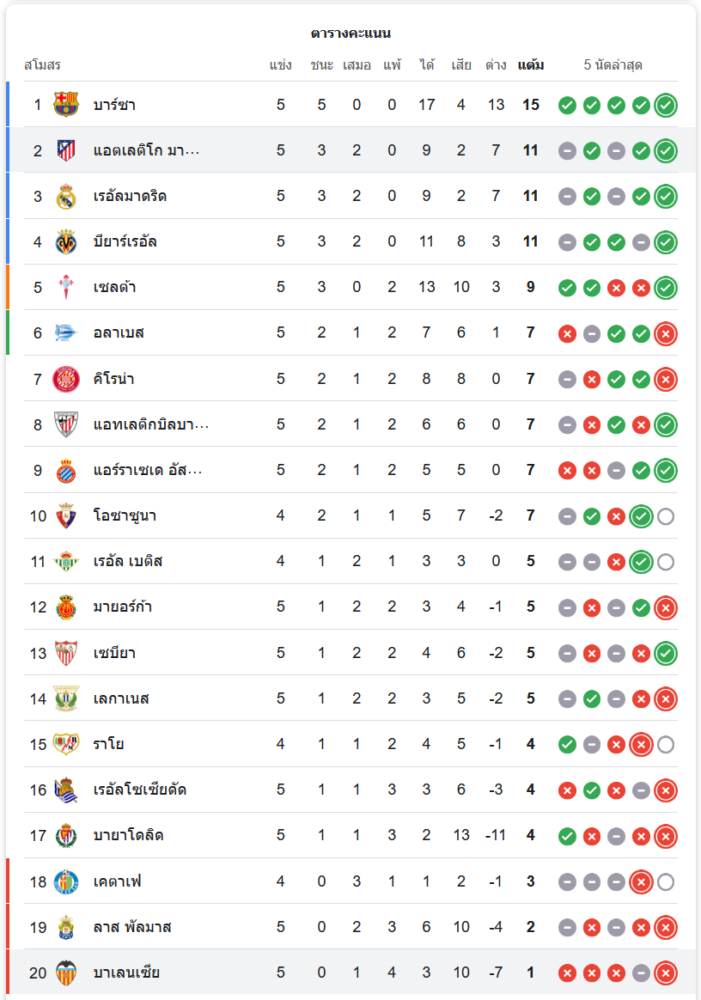The image size is (701, 1000).
Task: Click Osasuna's empty upcoming match circle
Action: (x=666, y=516)
